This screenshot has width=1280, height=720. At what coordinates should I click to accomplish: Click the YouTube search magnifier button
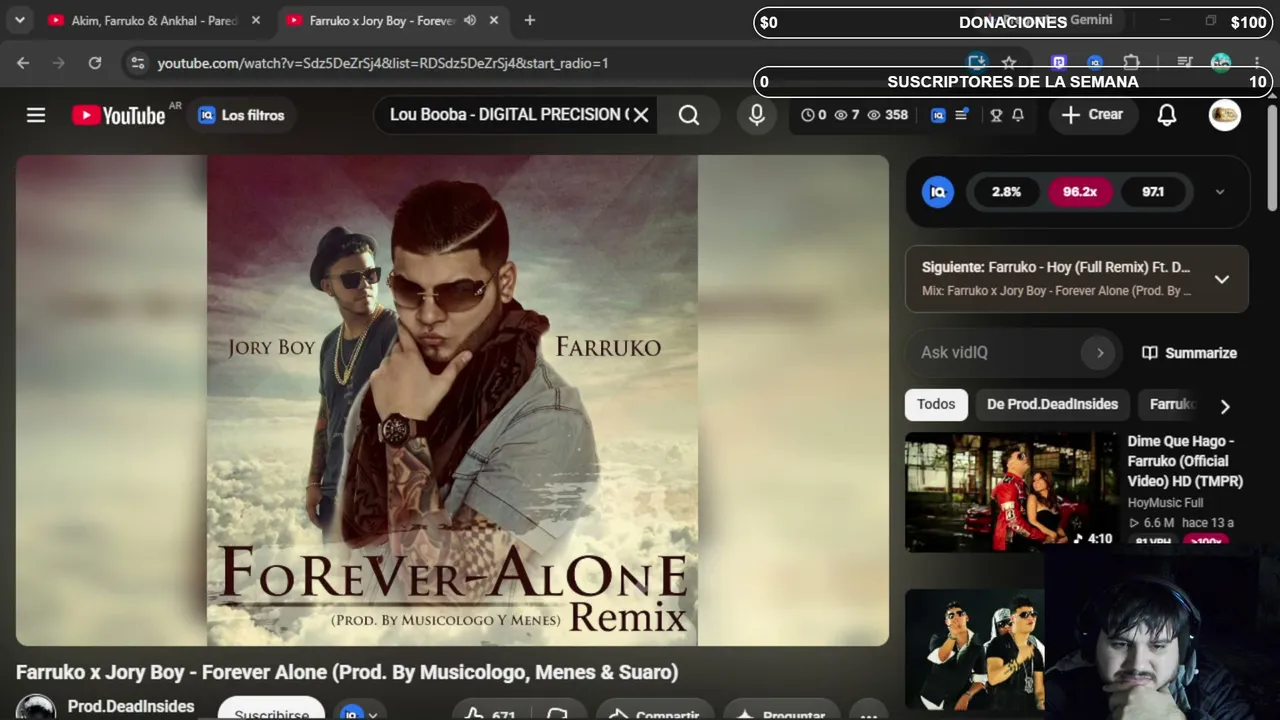coord(689,115)
